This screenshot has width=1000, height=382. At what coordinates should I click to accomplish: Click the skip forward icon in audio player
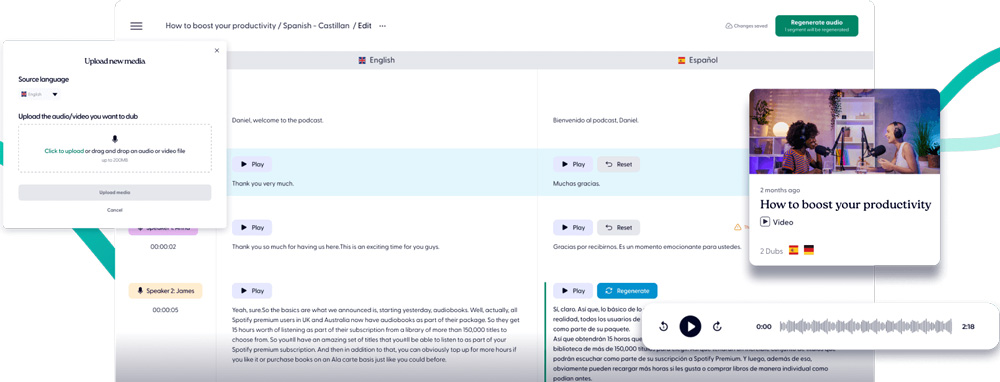[x=717, y=327]
